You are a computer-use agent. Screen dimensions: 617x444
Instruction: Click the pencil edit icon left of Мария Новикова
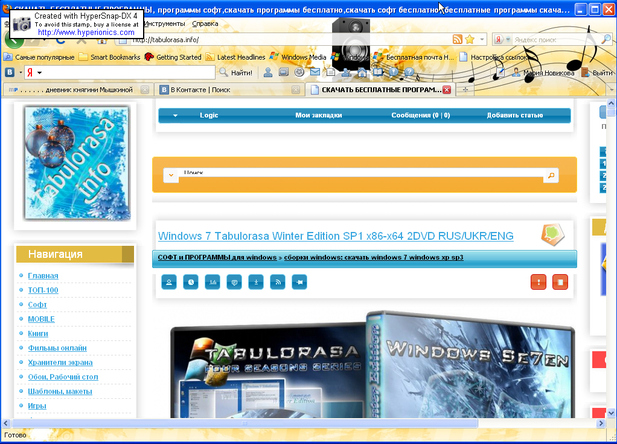coord(501,72)
